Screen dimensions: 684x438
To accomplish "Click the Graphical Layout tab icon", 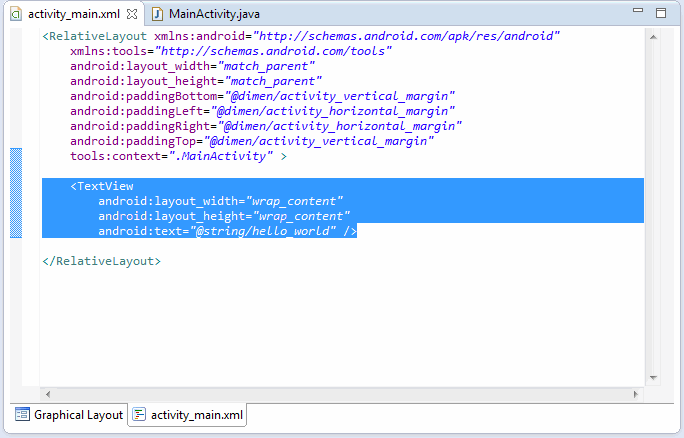I will [x=22, y=414].
